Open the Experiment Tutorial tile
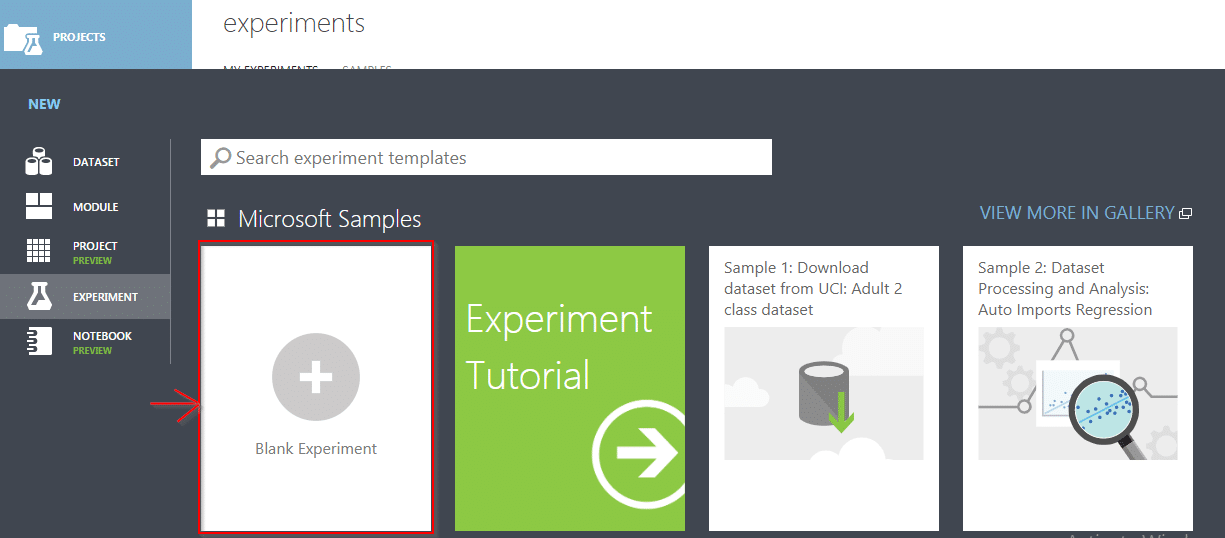Image resolution: width=1225 pixels, height=538 pixels. click(x=570, y=388)
